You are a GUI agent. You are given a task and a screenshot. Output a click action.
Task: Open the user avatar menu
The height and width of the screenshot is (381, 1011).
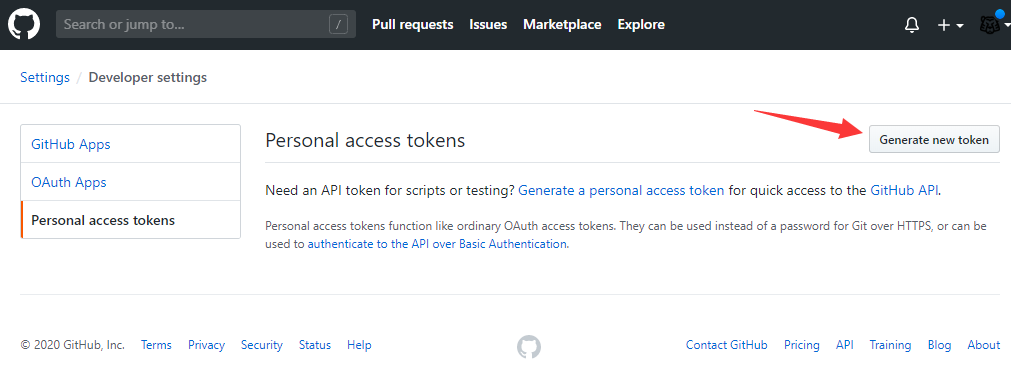click(994, 24)
